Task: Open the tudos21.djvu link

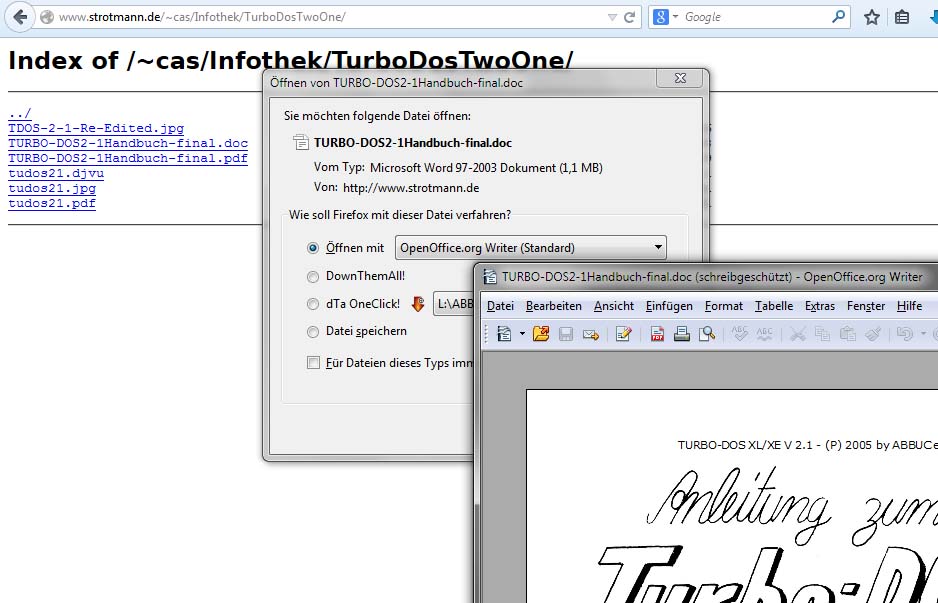Action: (56, 173)
